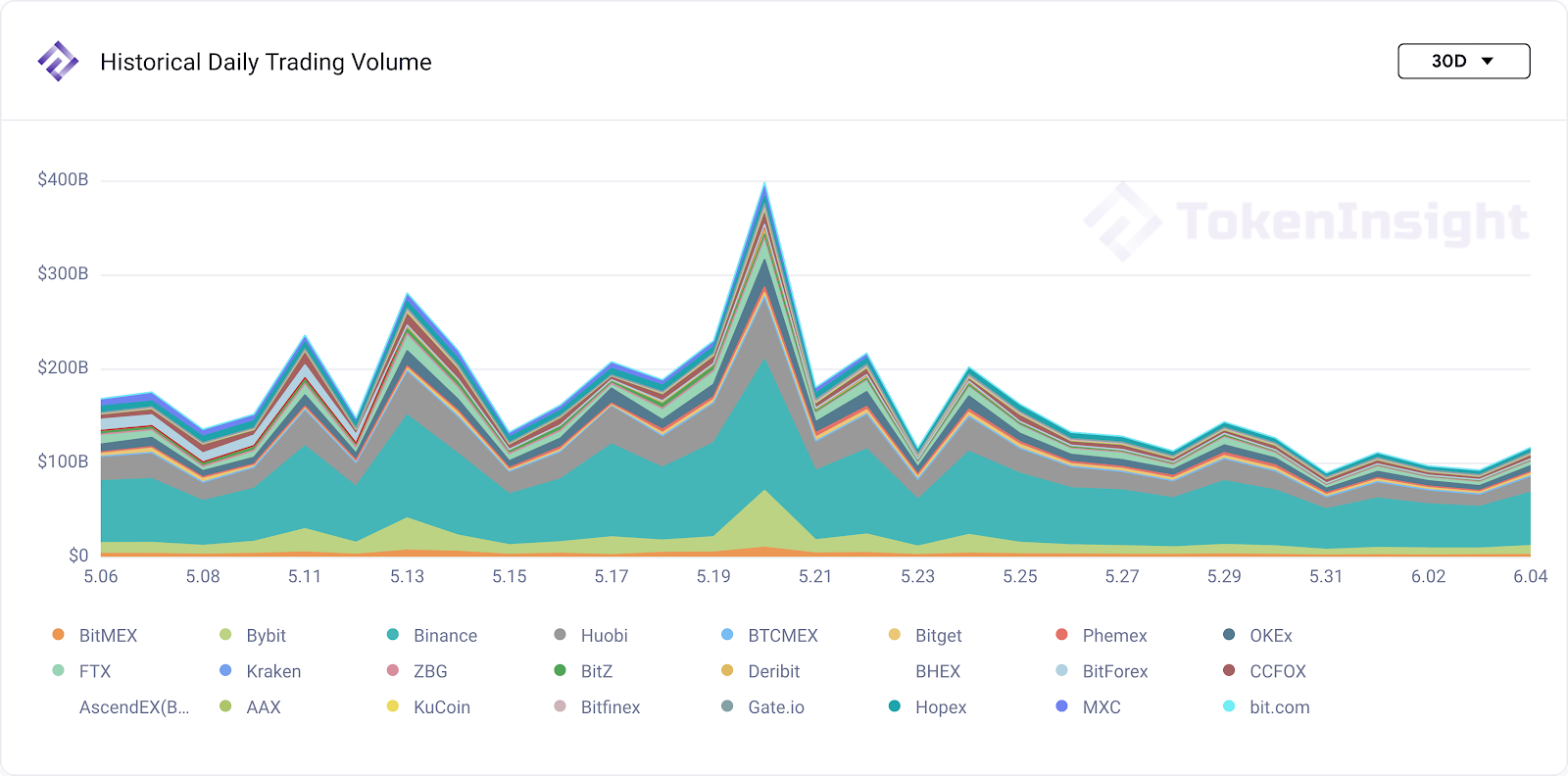
Task: Toggle the FTX legend series
Action: [x=81, y=671]
